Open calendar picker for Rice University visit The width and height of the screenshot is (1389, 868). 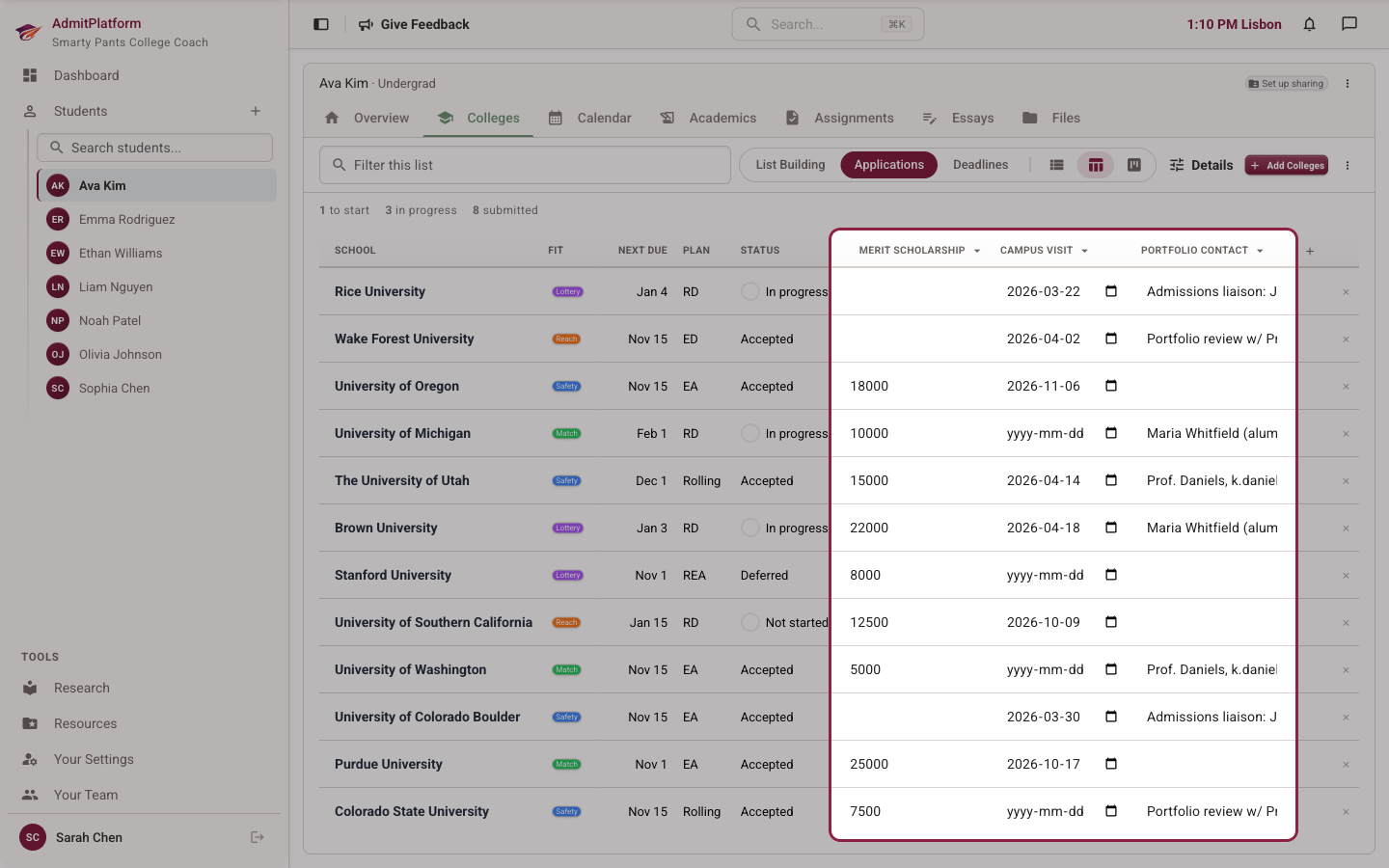coord(1111,291)
